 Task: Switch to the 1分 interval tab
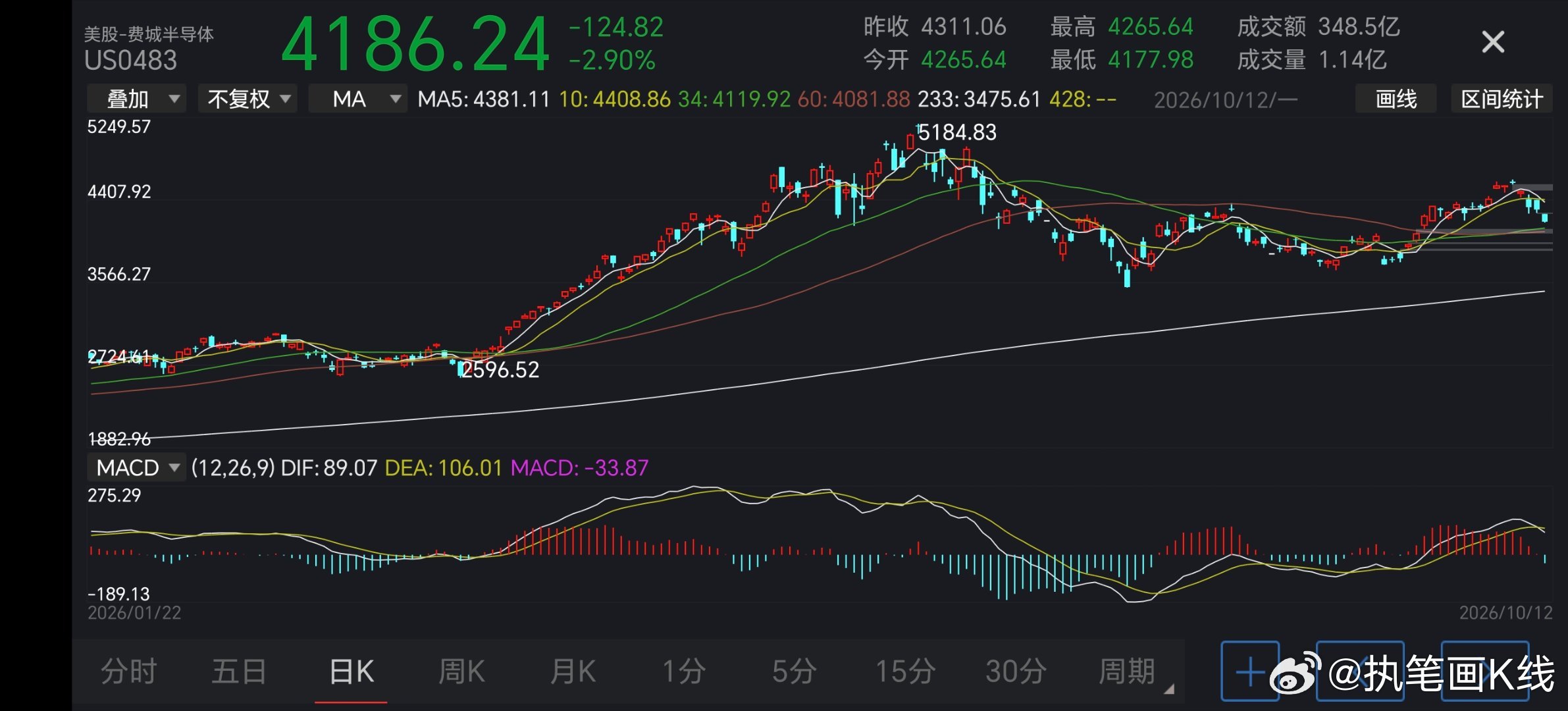[x=684, y=671]
